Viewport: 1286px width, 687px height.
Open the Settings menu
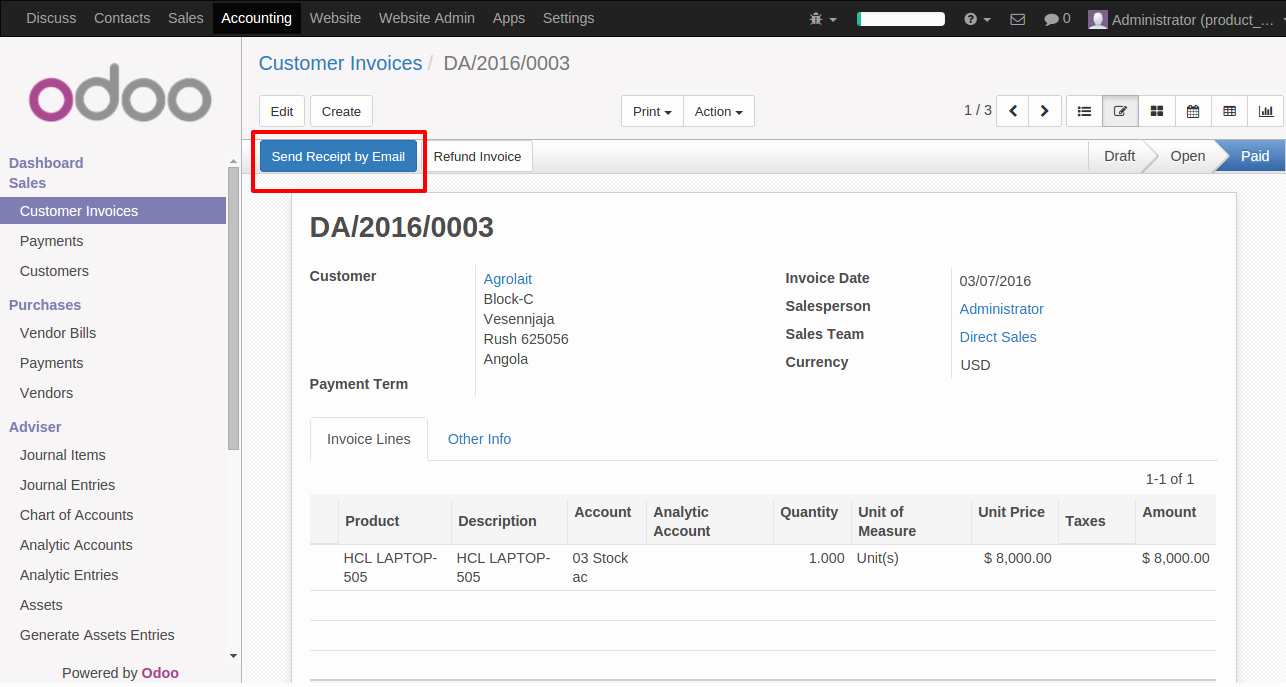click(x=568, y=18)
